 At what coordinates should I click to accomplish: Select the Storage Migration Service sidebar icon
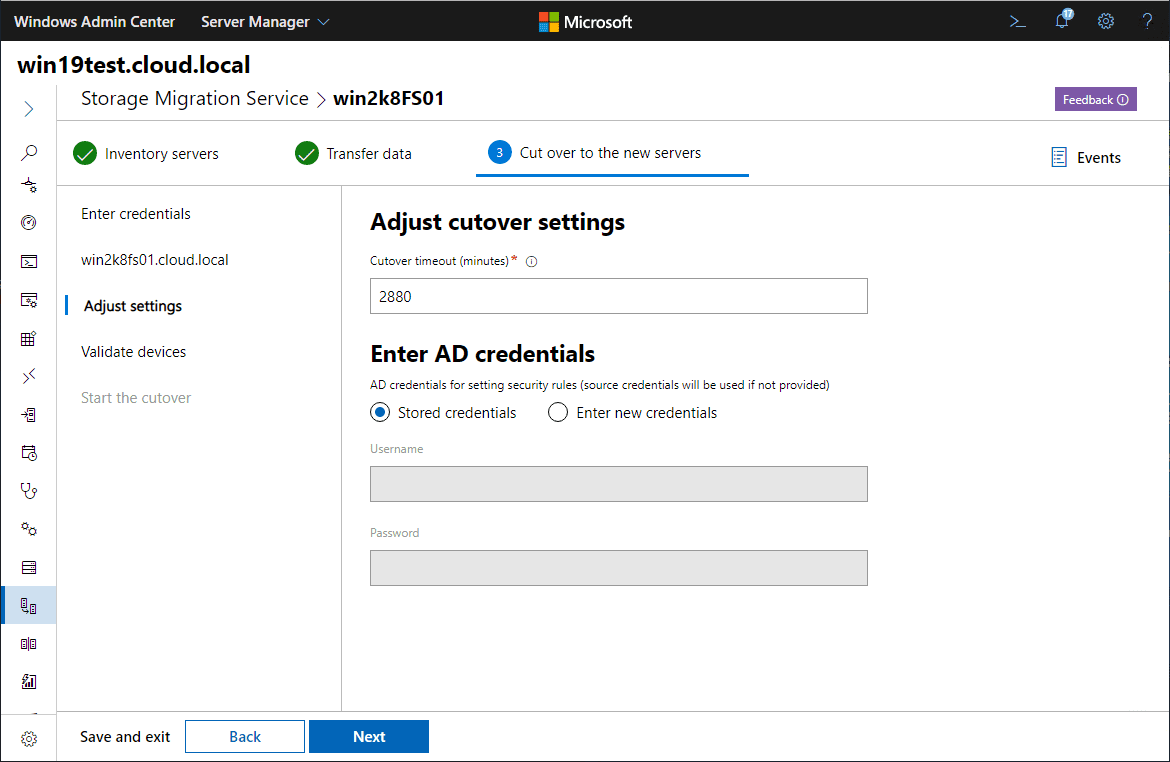[29, 606]
